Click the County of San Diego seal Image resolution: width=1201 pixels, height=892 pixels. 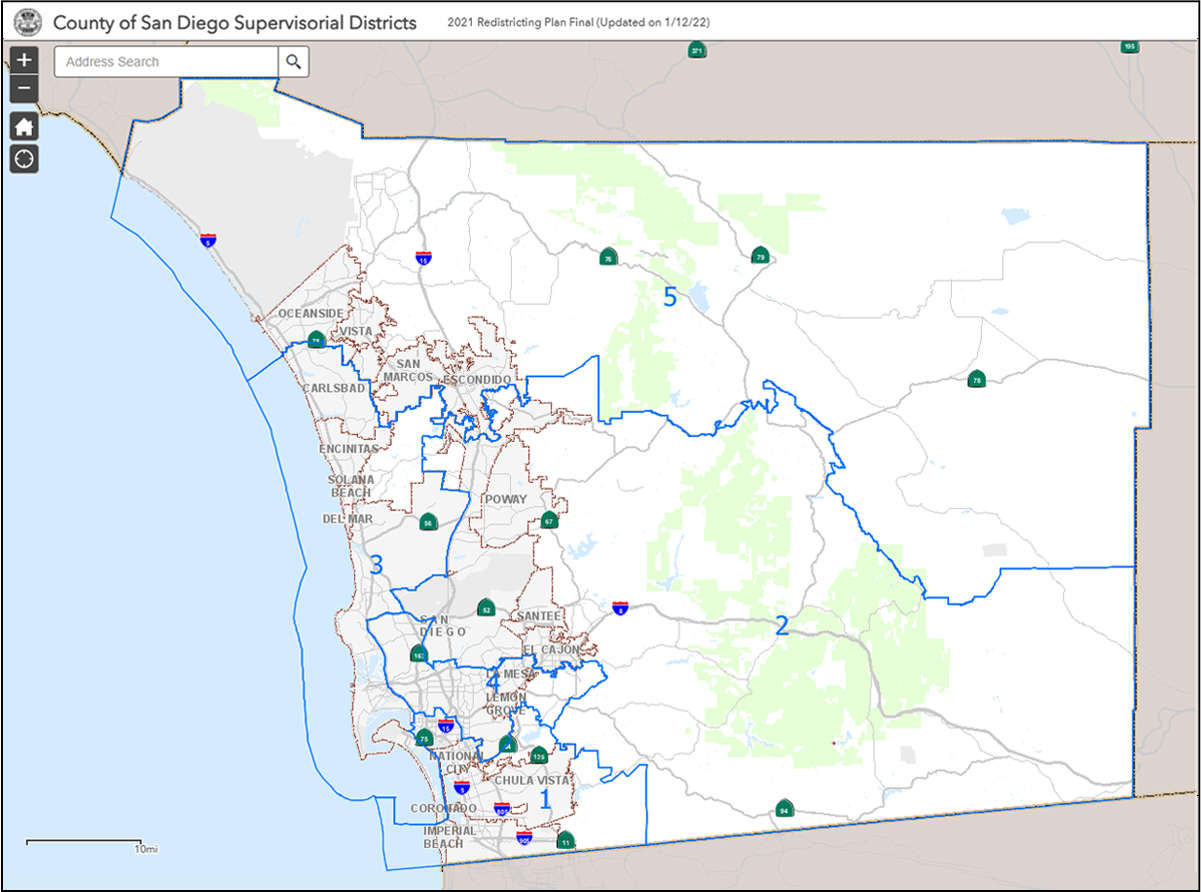[28, 22]
